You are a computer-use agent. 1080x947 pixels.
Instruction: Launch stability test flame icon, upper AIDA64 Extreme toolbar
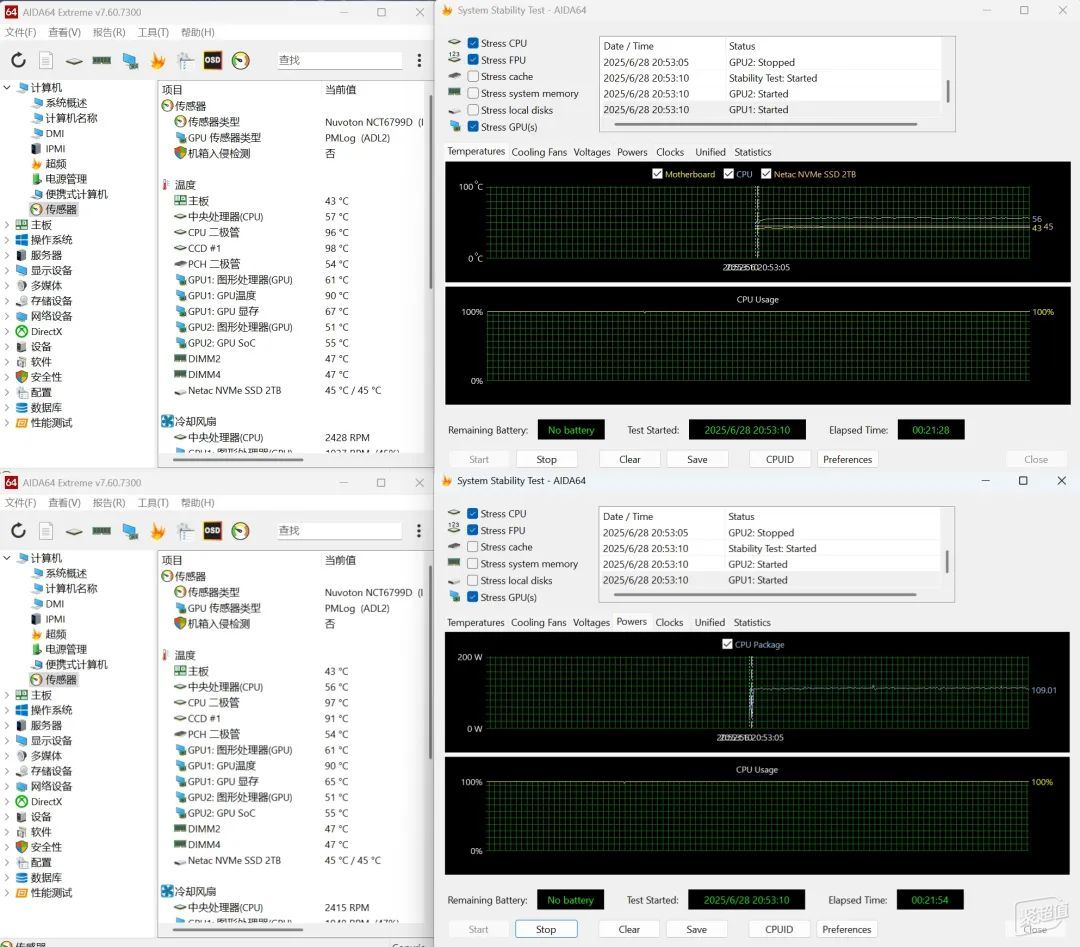pos(158,61)
